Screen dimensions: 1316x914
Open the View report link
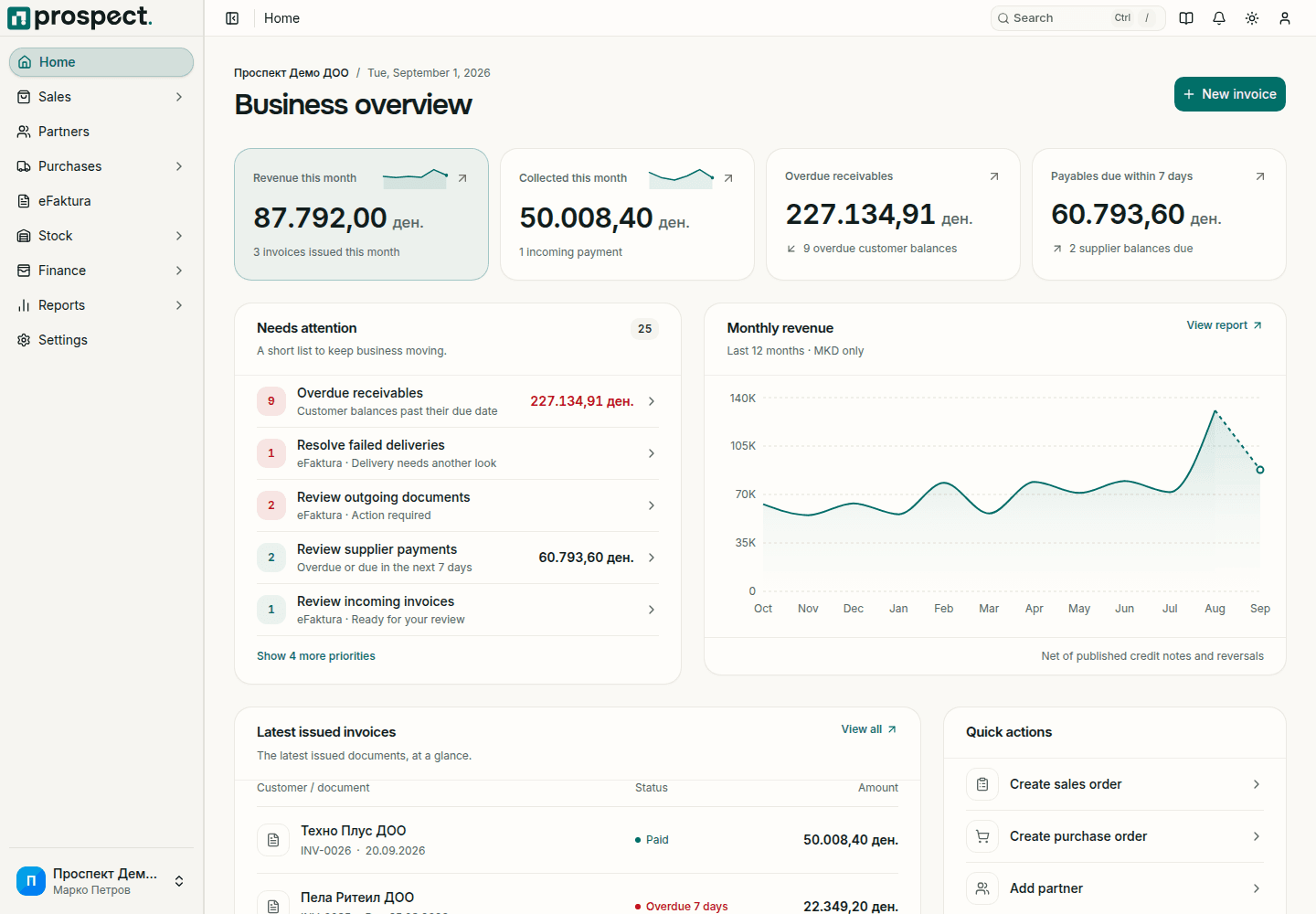(1225, 325)
